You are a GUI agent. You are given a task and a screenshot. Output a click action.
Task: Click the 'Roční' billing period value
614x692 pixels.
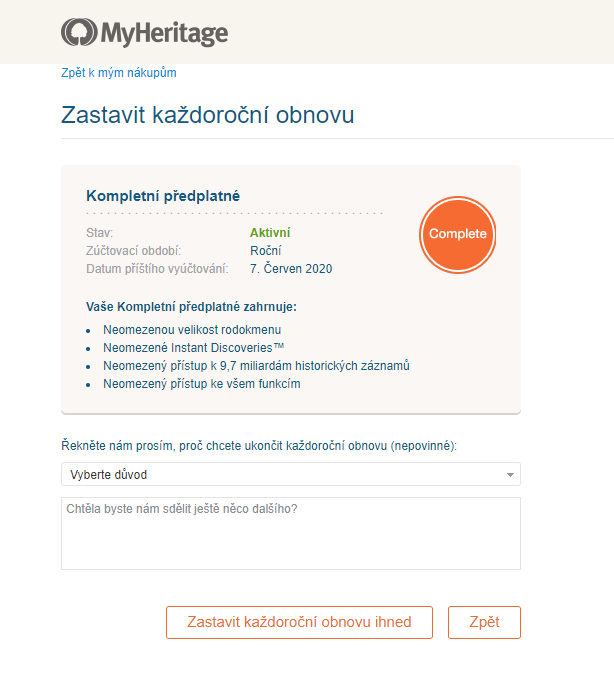point(265,251)
